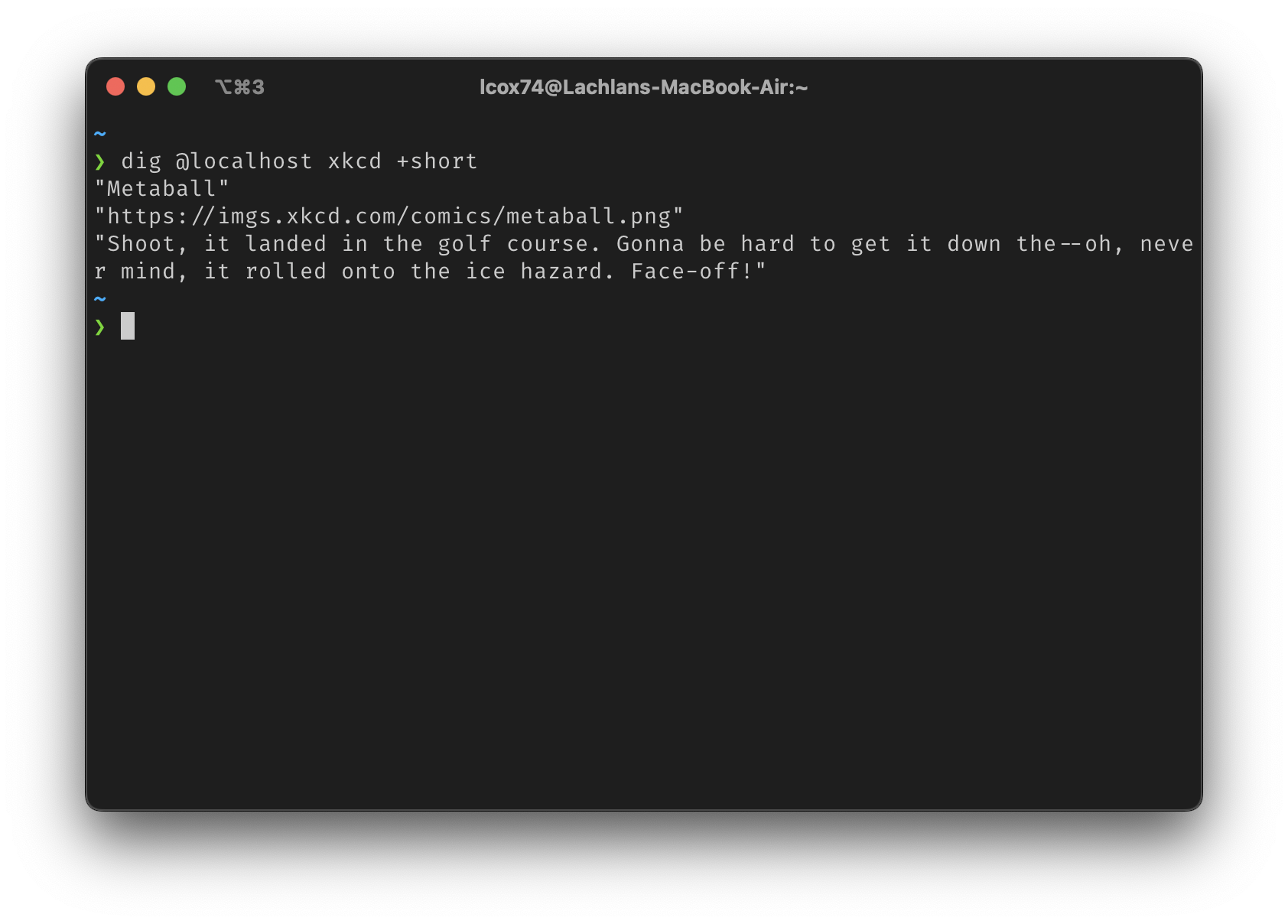The height and width of the screenshot is (924, 1288).
Task: Click the line "r mind, it rolled onto the ice hazard"
Action: click(430, 272)
